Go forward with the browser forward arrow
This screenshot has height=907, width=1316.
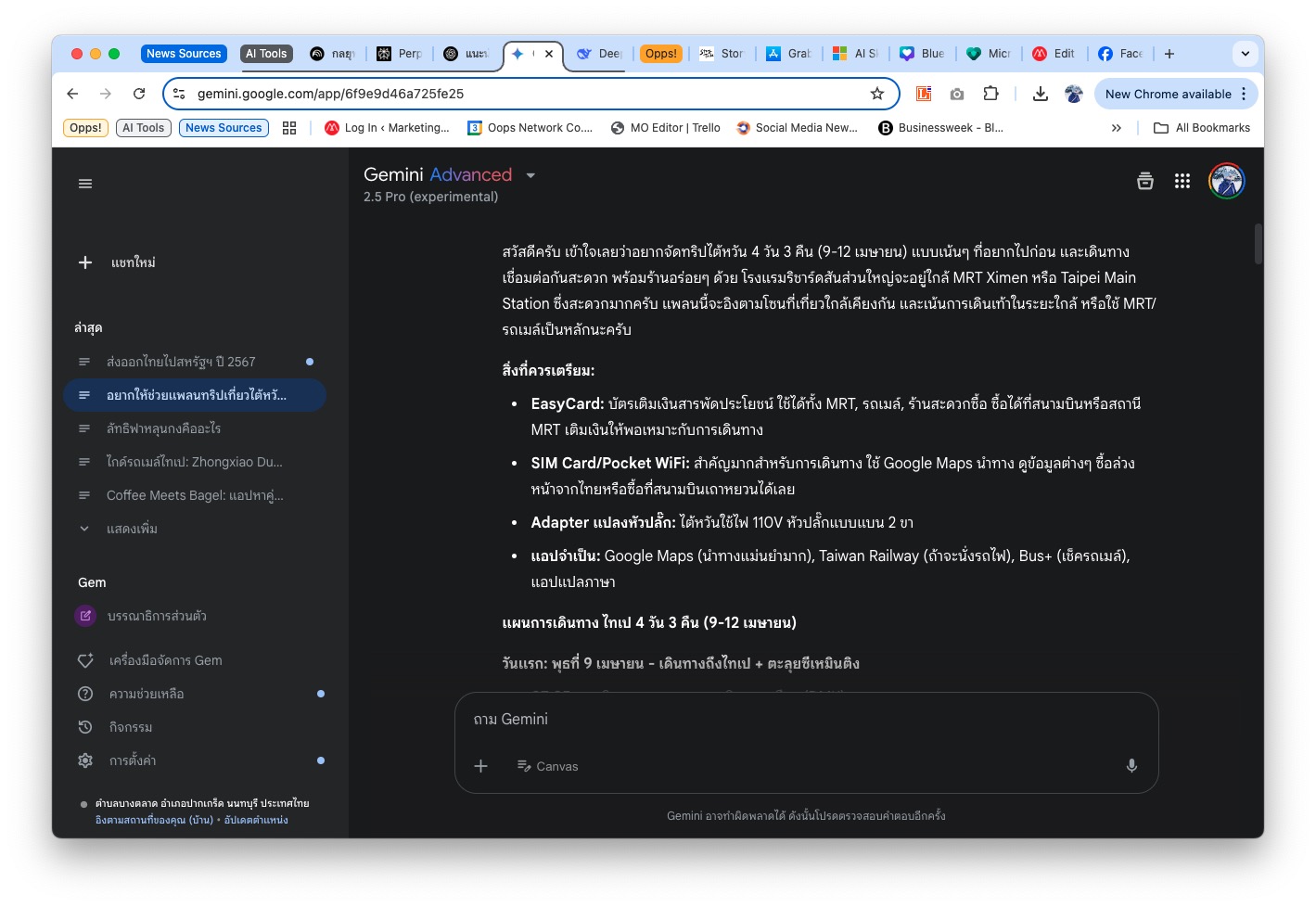(x=106, y=94)
